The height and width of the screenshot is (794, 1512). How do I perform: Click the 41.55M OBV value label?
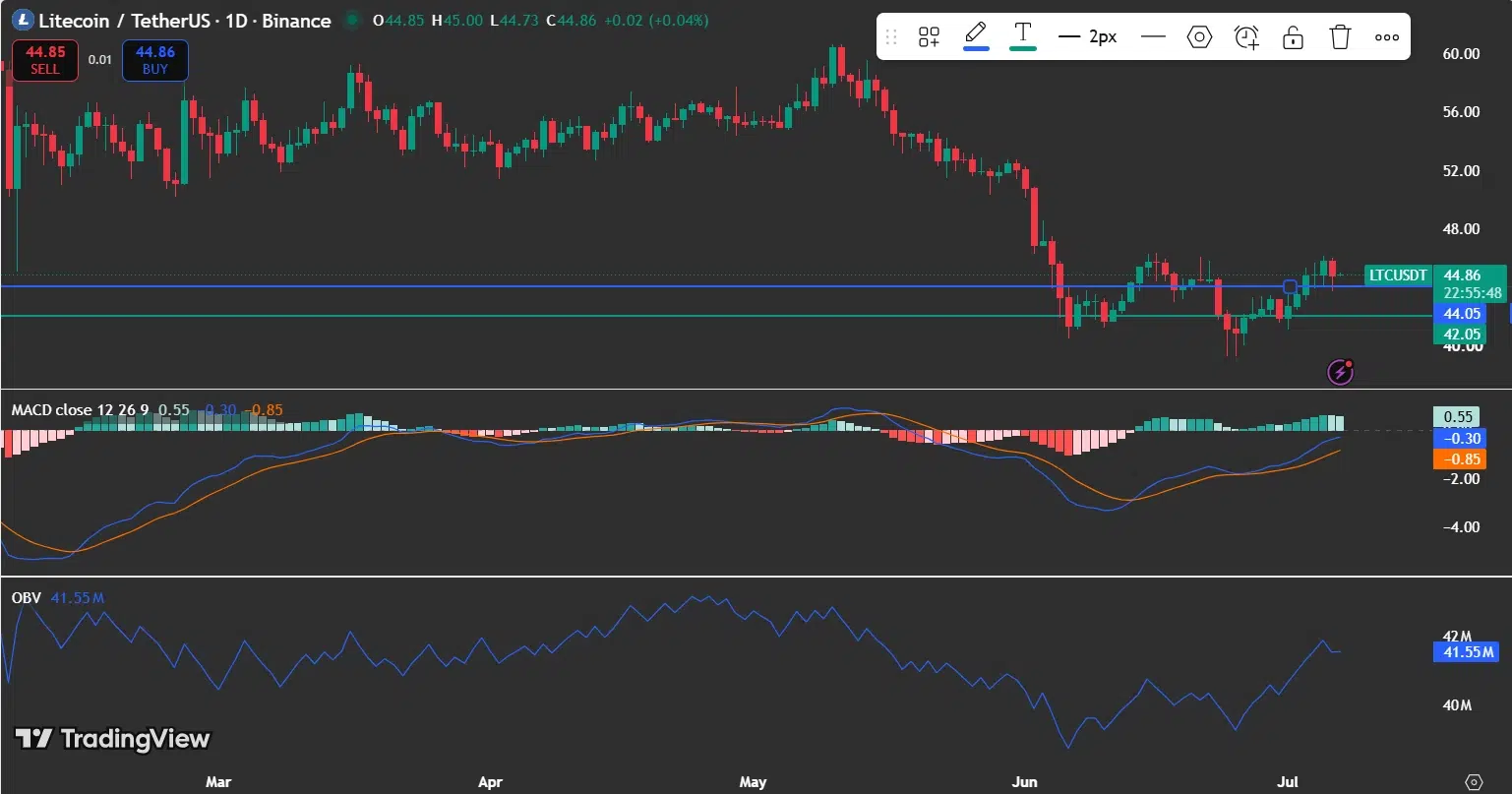(x=1469, y=651)
